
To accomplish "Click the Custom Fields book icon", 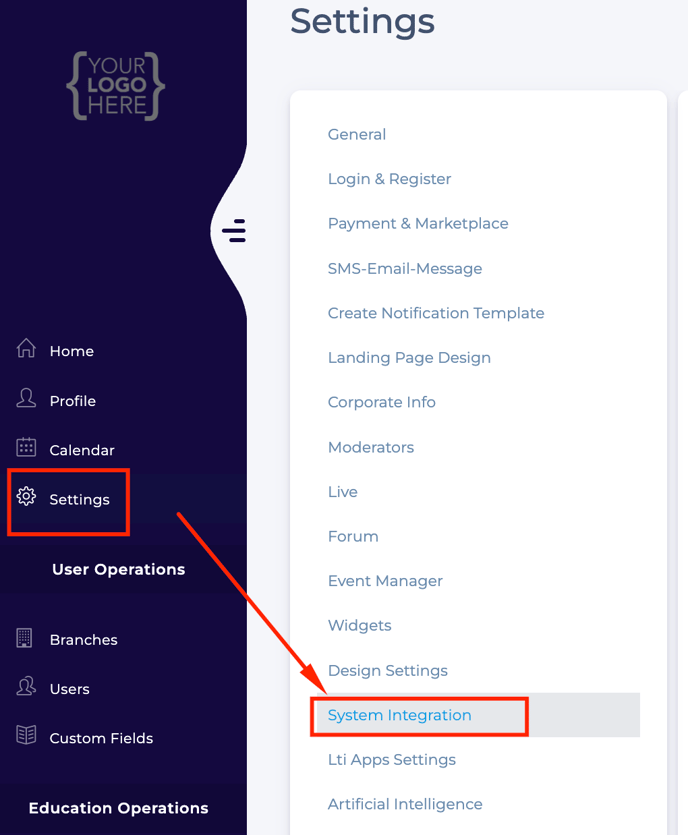I will [x=26, y=735].
